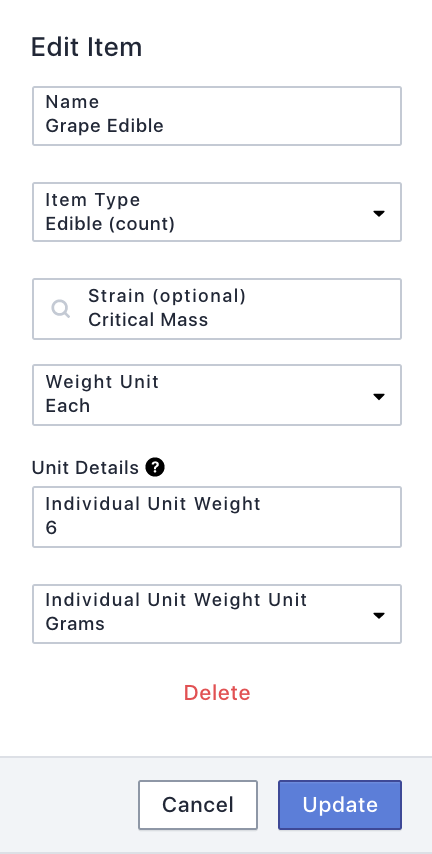Expand the Weight Unit Each dropdown
The image size is (432, 854).
point(217,395)
